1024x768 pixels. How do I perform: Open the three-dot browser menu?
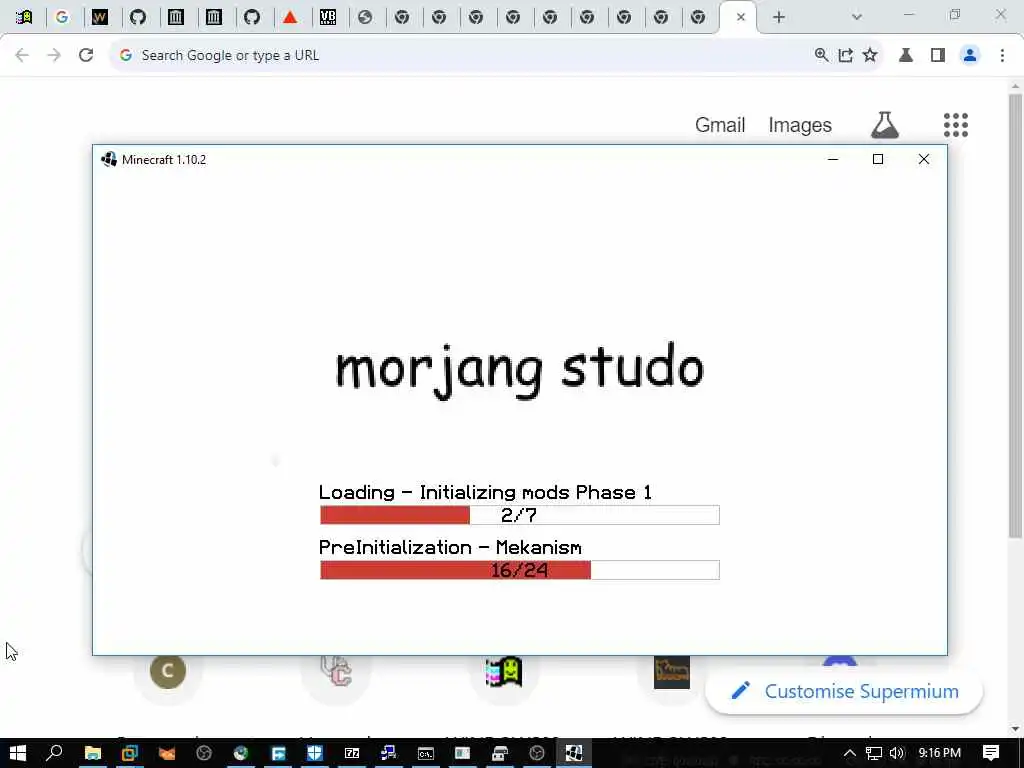(1002, 56)
